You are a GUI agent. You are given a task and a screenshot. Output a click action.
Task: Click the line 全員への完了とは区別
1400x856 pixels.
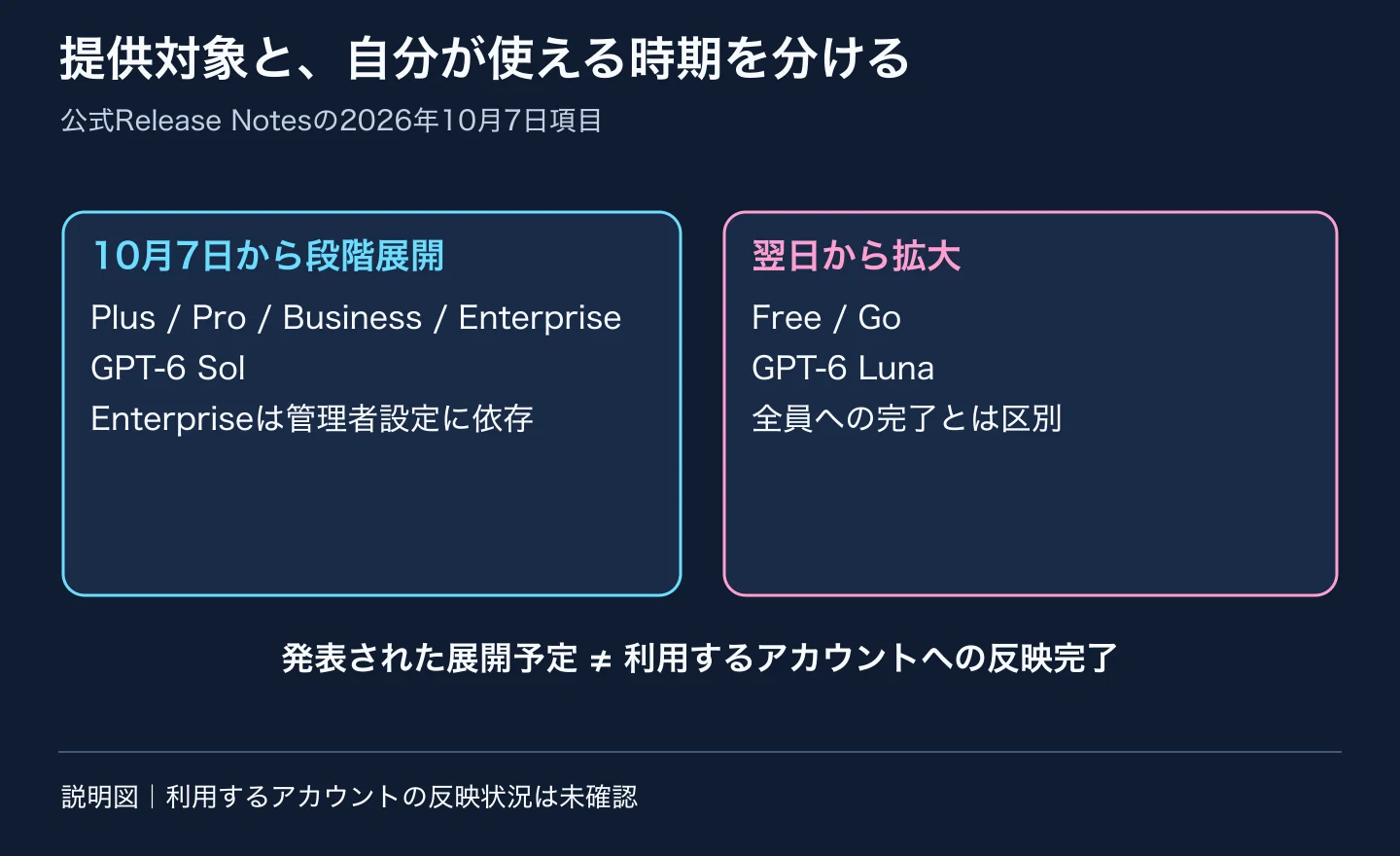click(x=906, y=419)
